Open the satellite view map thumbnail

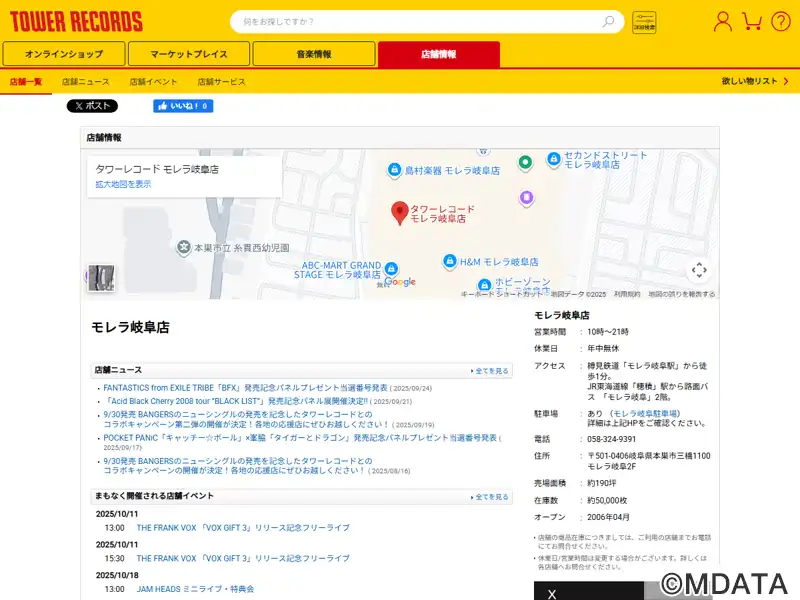(100, 278)
